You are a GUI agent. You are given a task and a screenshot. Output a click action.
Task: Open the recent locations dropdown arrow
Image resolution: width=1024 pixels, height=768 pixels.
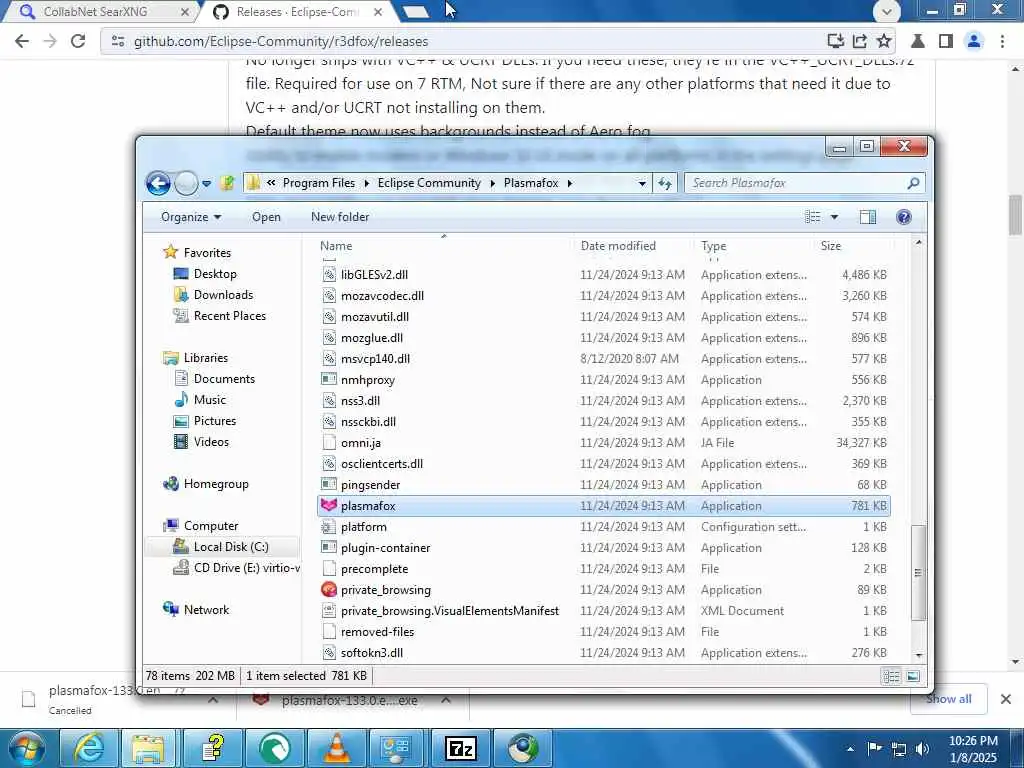click(206, 184)
